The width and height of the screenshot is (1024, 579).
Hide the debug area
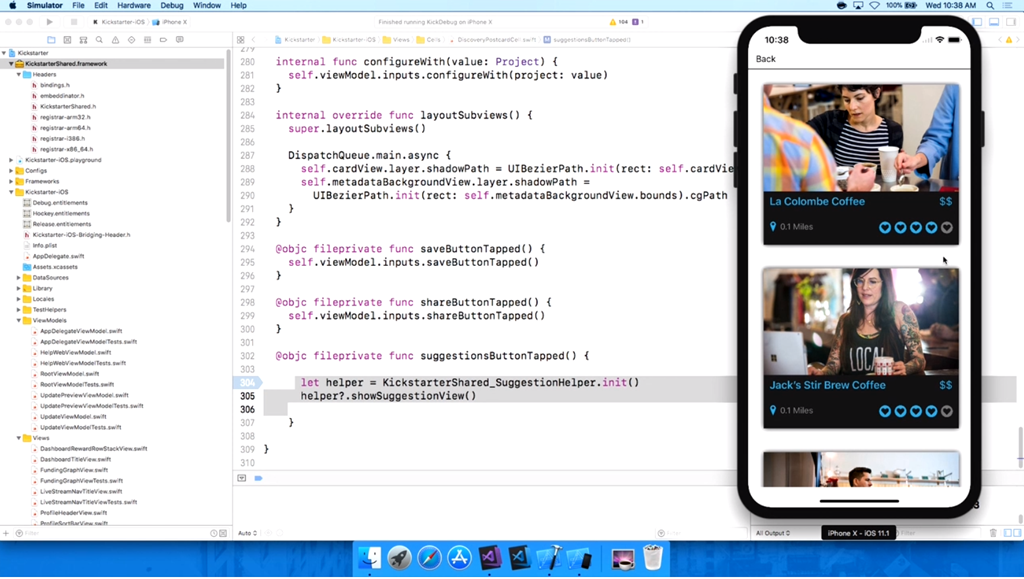click(x=242, y=478)
